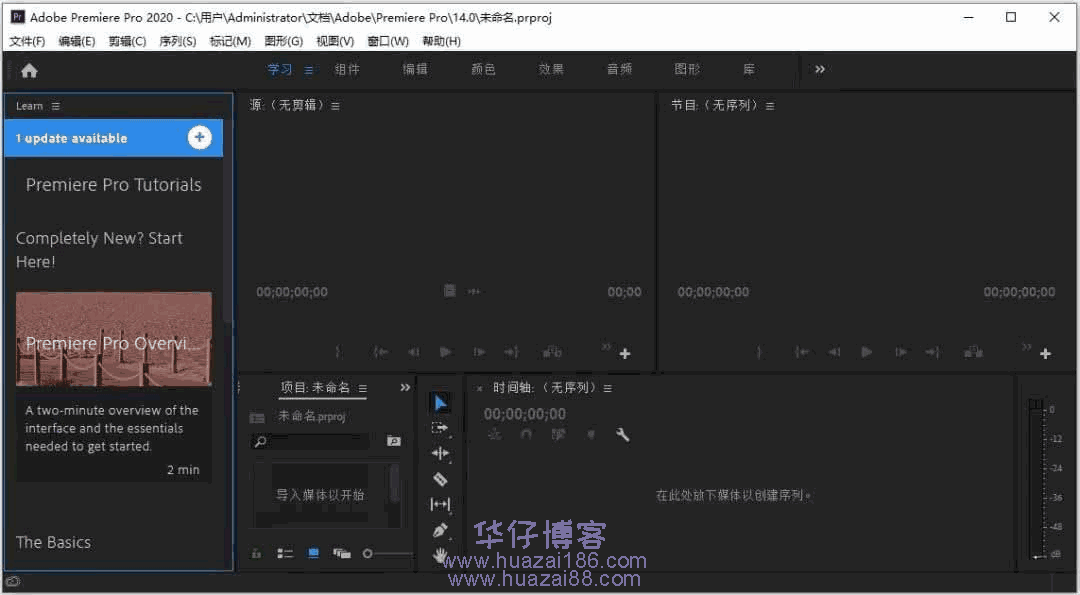The image size is (1080, 595).
Task: Open timeline display settings wrench
Action: point(623,435)
